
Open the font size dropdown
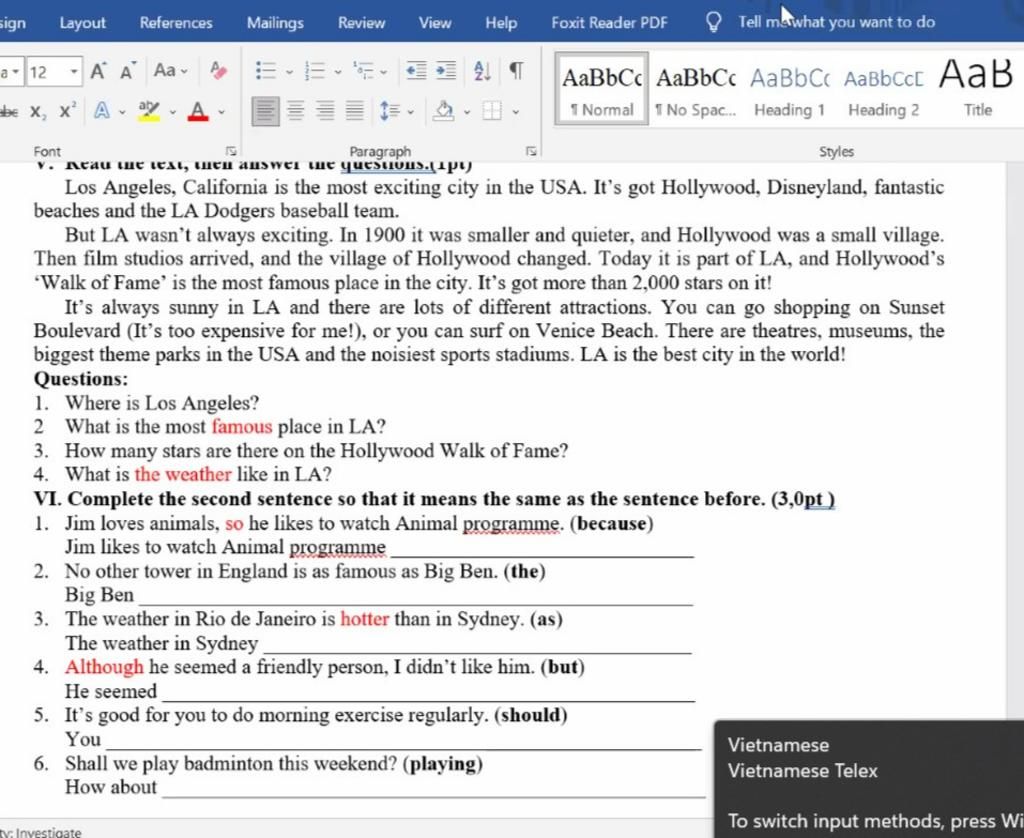[74, 71]
